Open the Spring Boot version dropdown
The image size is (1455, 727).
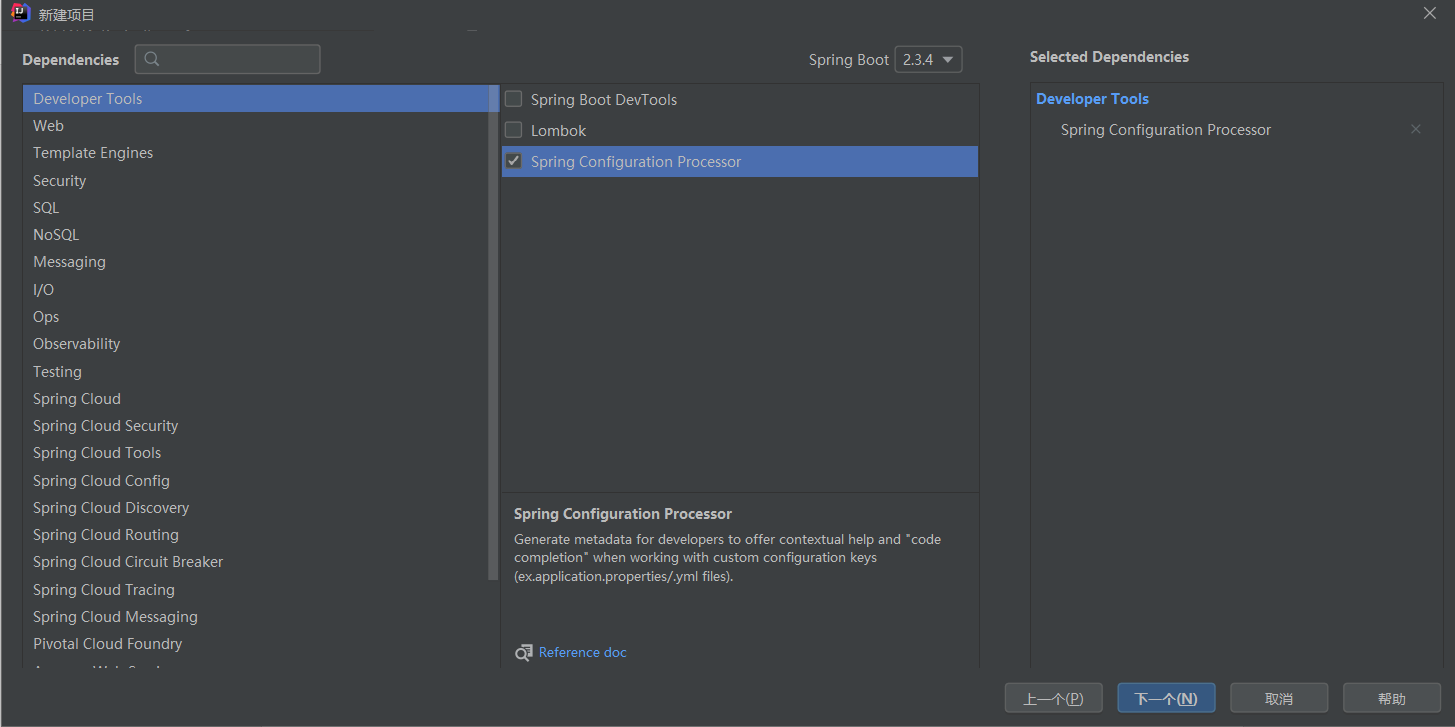[x=928, y=59]
